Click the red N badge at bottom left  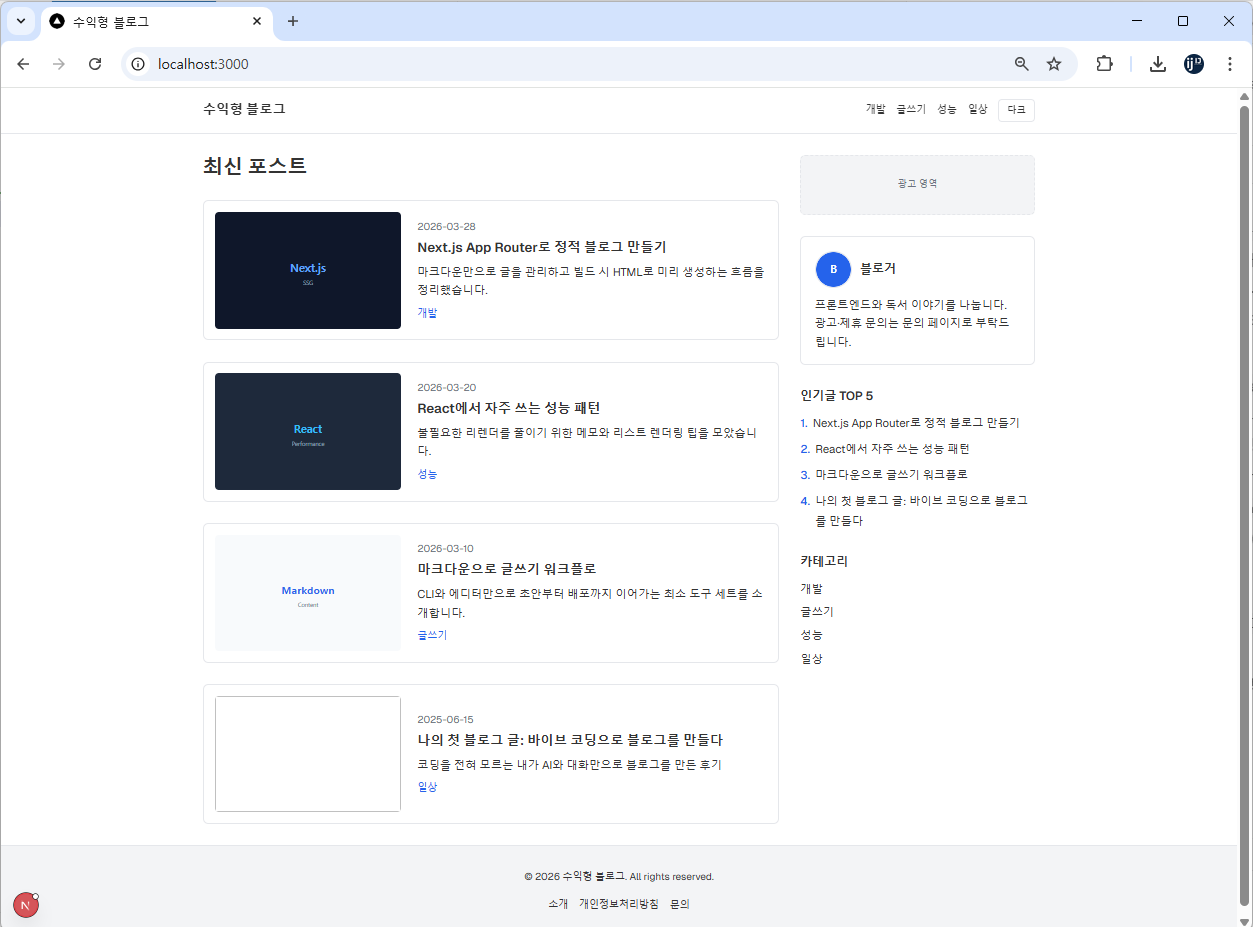click(x=25, y=904)
